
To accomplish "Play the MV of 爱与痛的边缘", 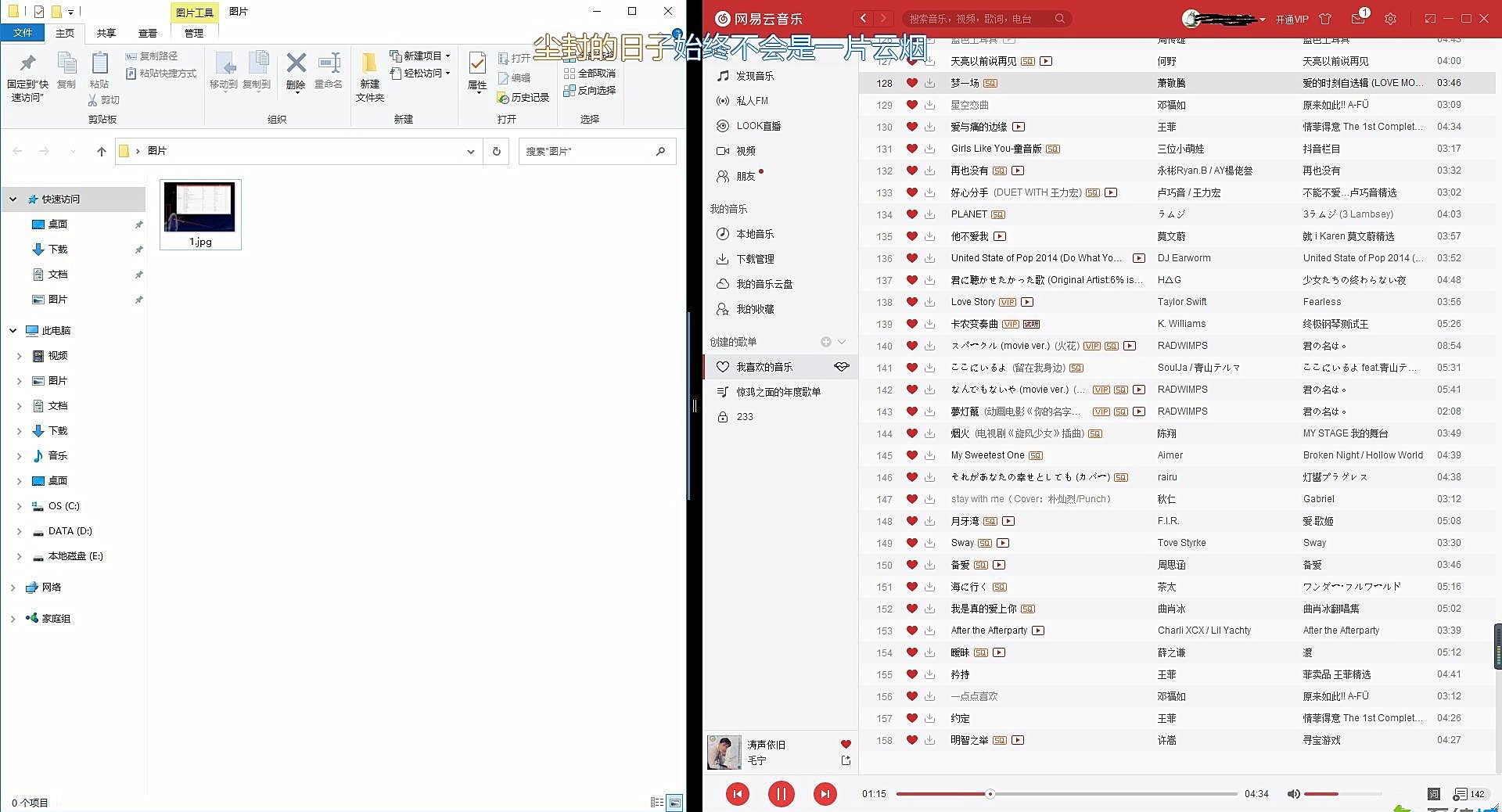I will [x=1019, y=126].
